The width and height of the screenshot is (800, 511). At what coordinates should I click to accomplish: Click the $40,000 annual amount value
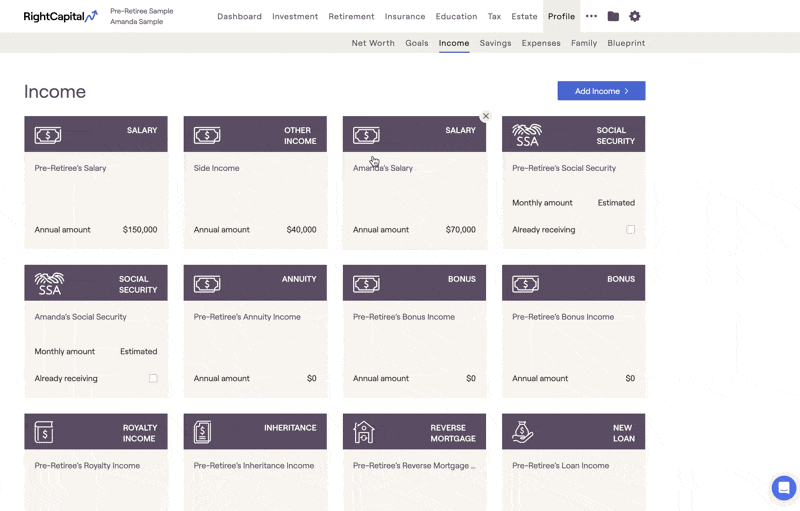tap(302, 229)
